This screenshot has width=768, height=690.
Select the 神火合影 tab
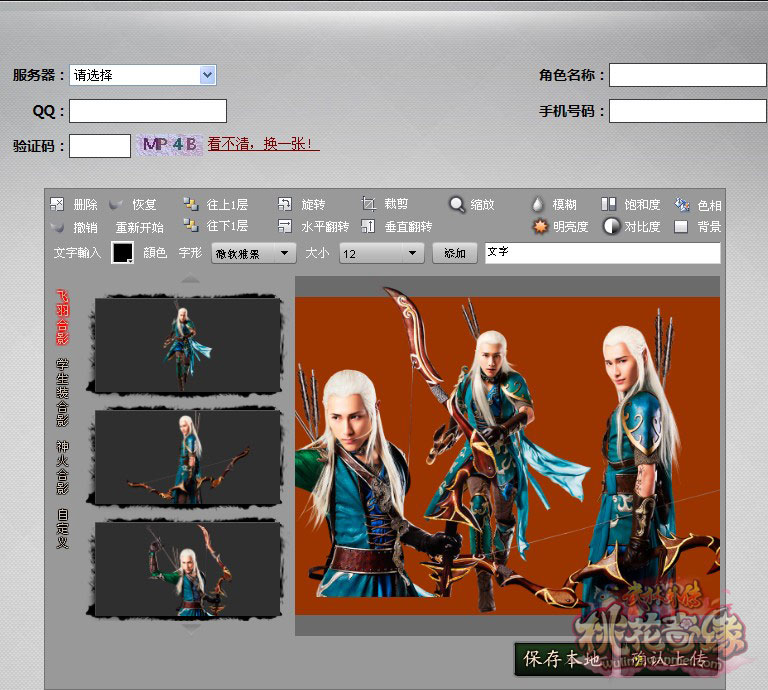coord(62,467)
